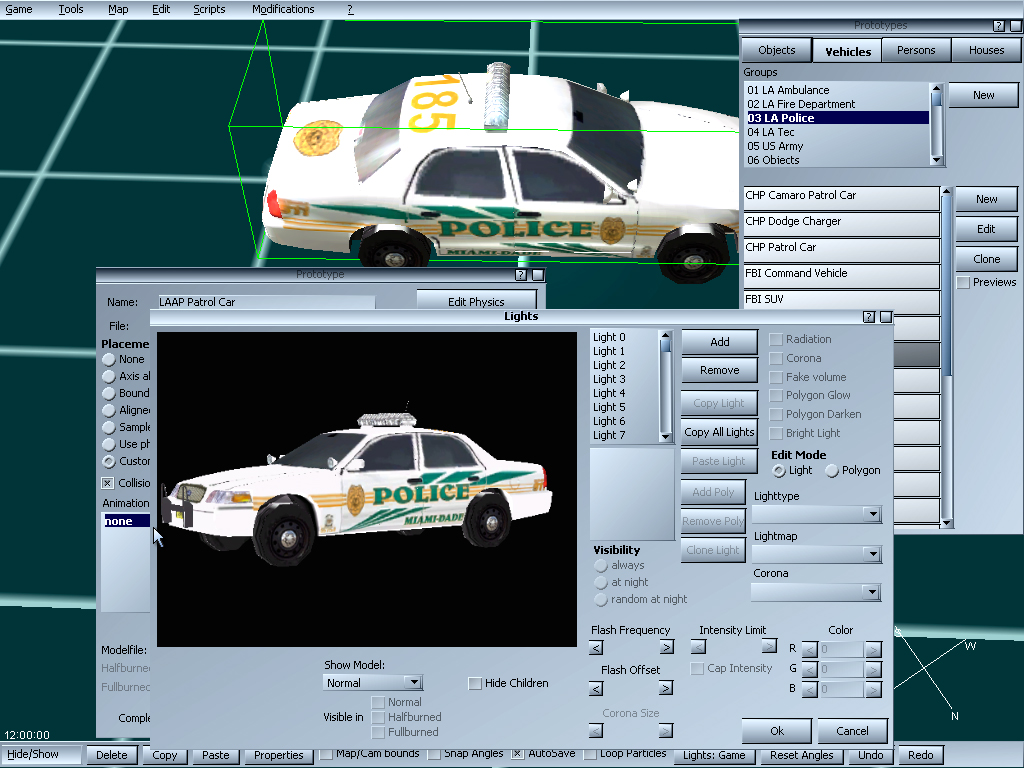This screenshot has height=768, width=1024.
Task: Click vehicle prototype list scroll-down arrow
Action: (x=946, y=523)
